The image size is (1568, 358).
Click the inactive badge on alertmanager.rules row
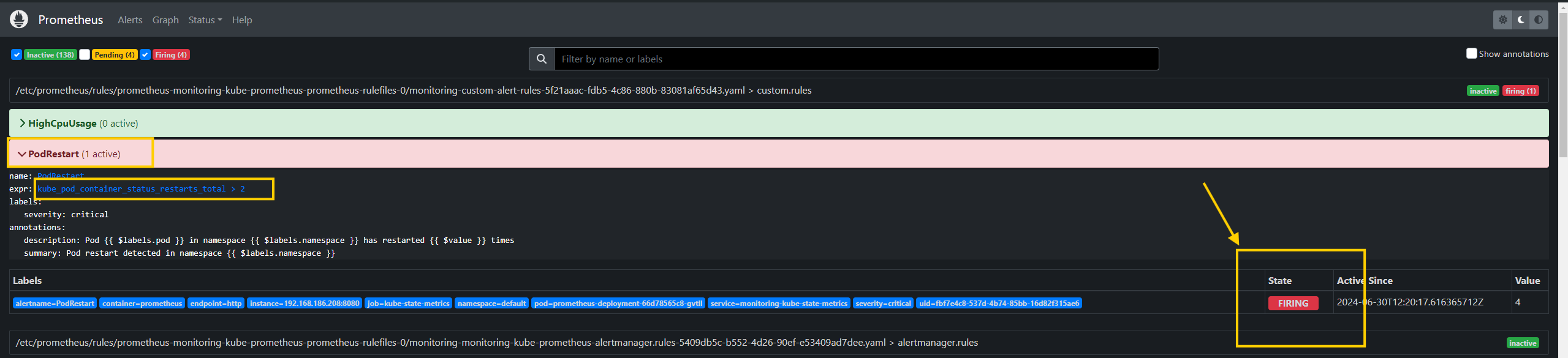point(1523,343)
